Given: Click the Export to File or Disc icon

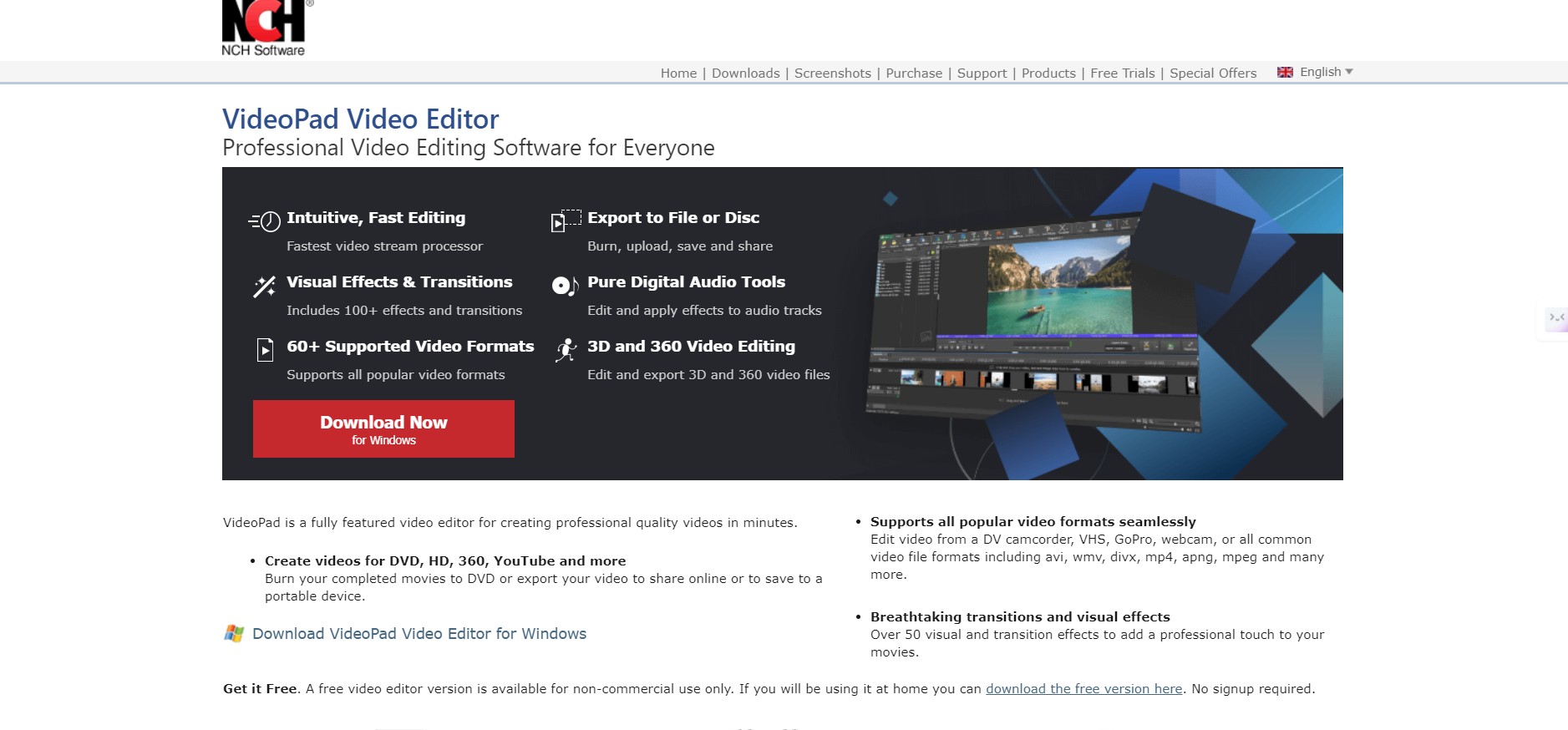Looking at the screenshot, I should [566, 221].
